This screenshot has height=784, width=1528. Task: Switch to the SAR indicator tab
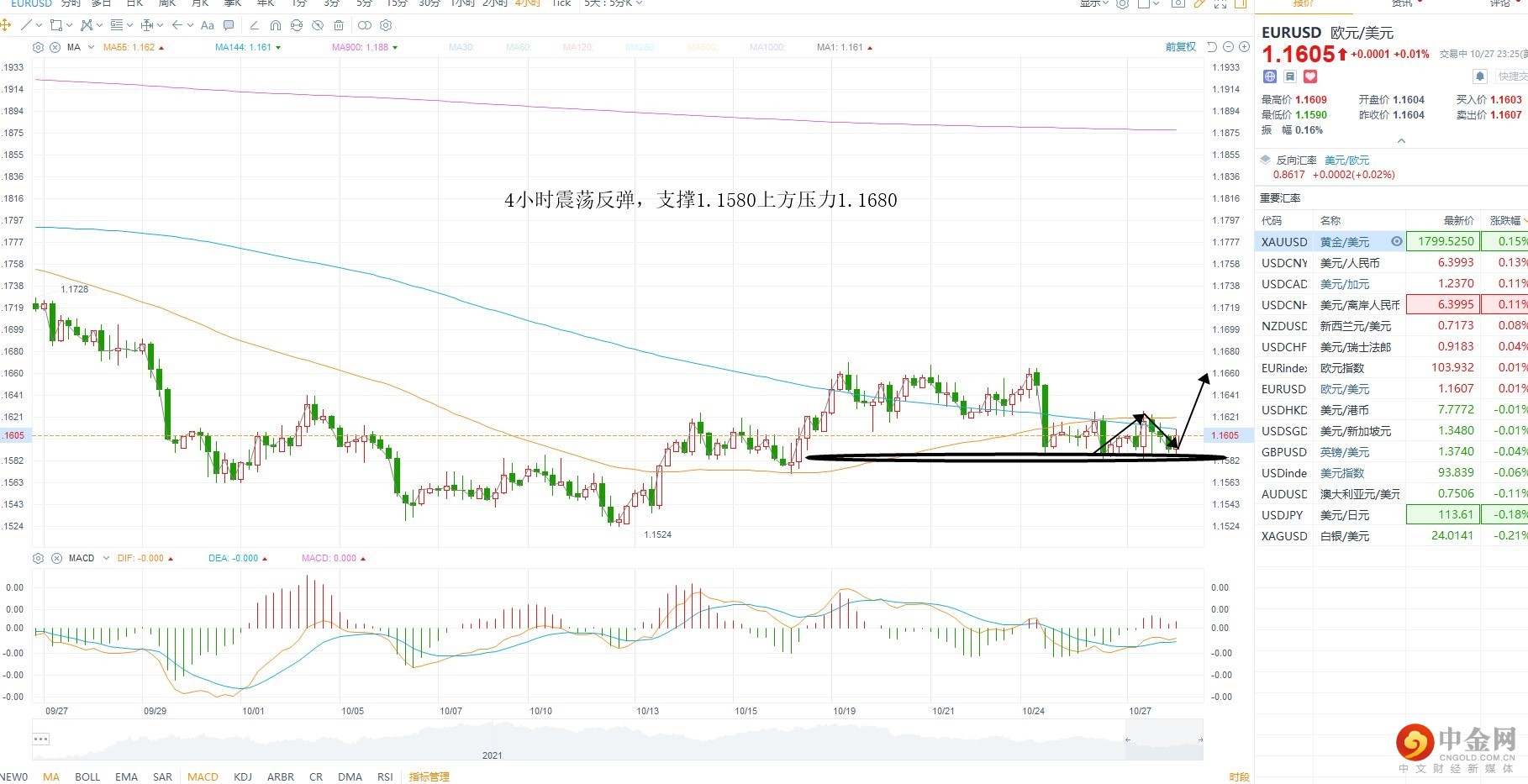[x=162, y=776]
